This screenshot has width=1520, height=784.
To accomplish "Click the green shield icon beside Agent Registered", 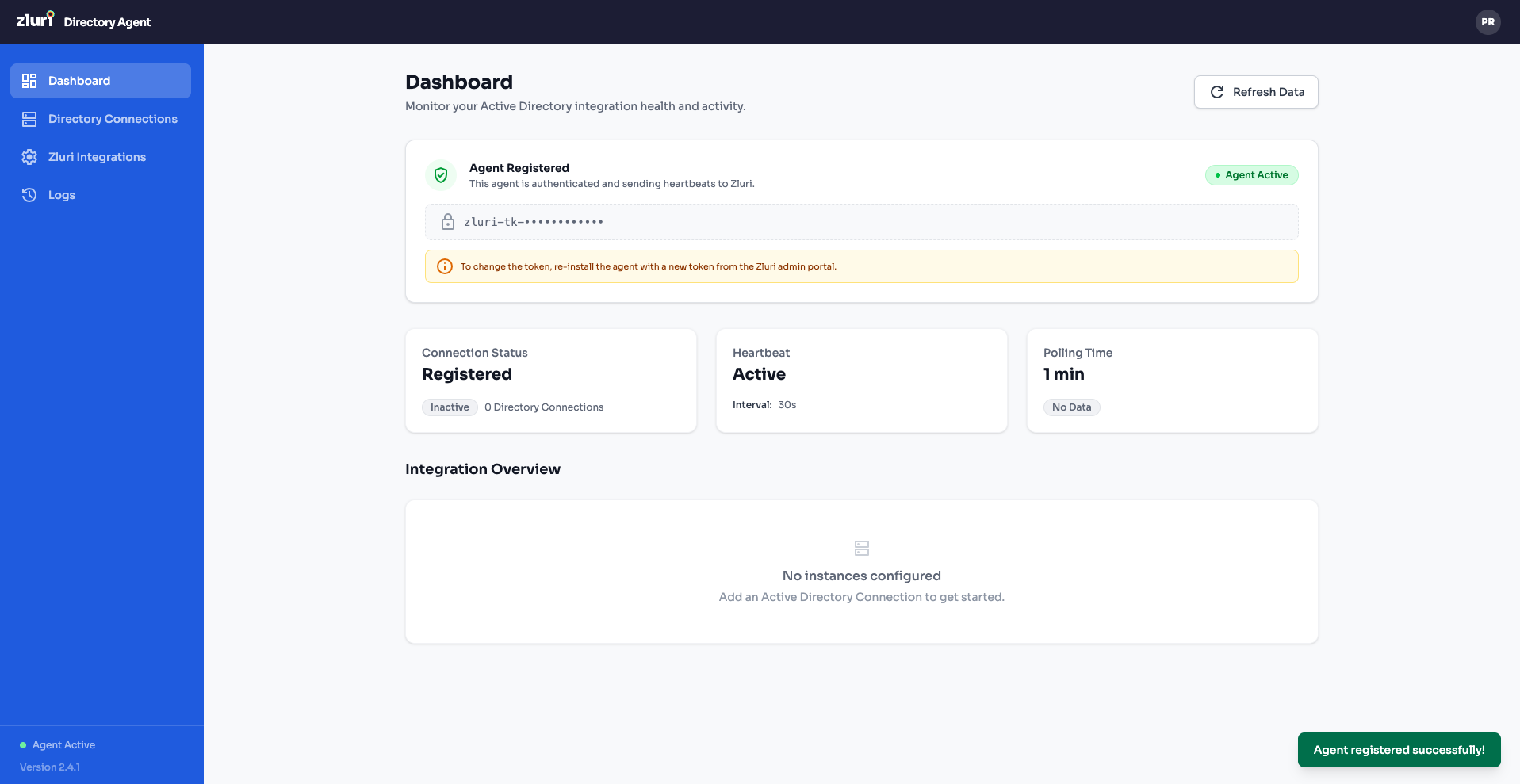I will [x=441, y=174].
